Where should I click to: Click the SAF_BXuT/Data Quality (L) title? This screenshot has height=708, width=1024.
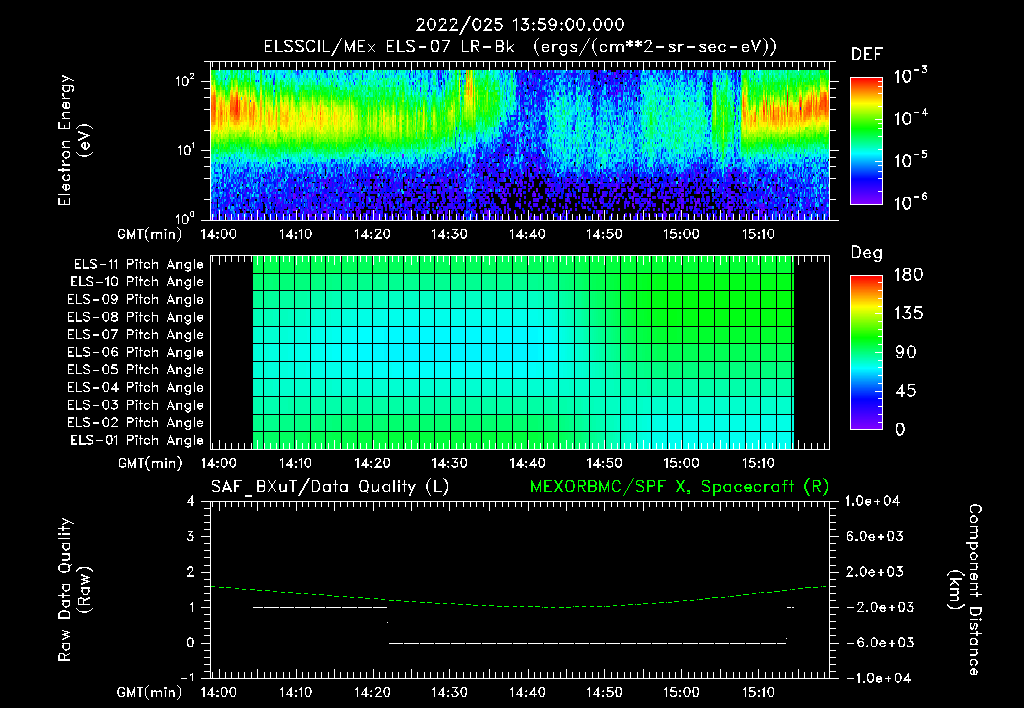click(330, 487)
